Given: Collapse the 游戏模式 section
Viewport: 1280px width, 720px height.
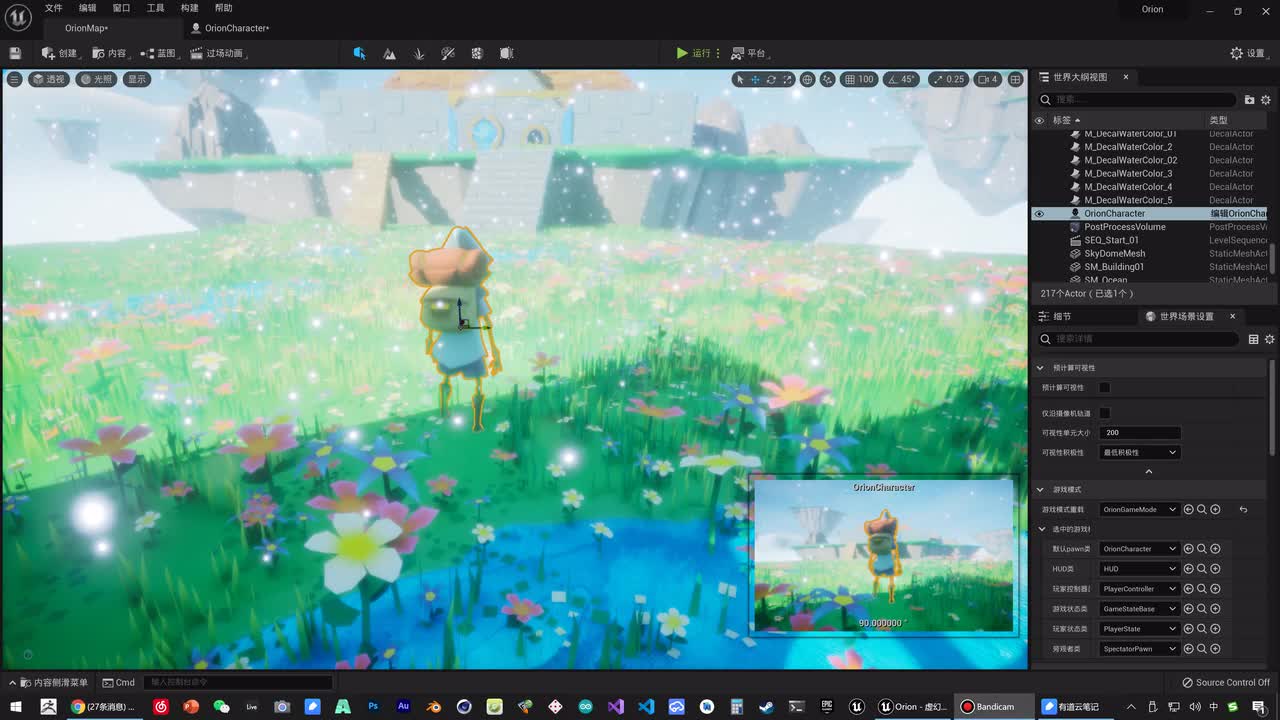Looking at the screenshot, I should coord(1040,489).
